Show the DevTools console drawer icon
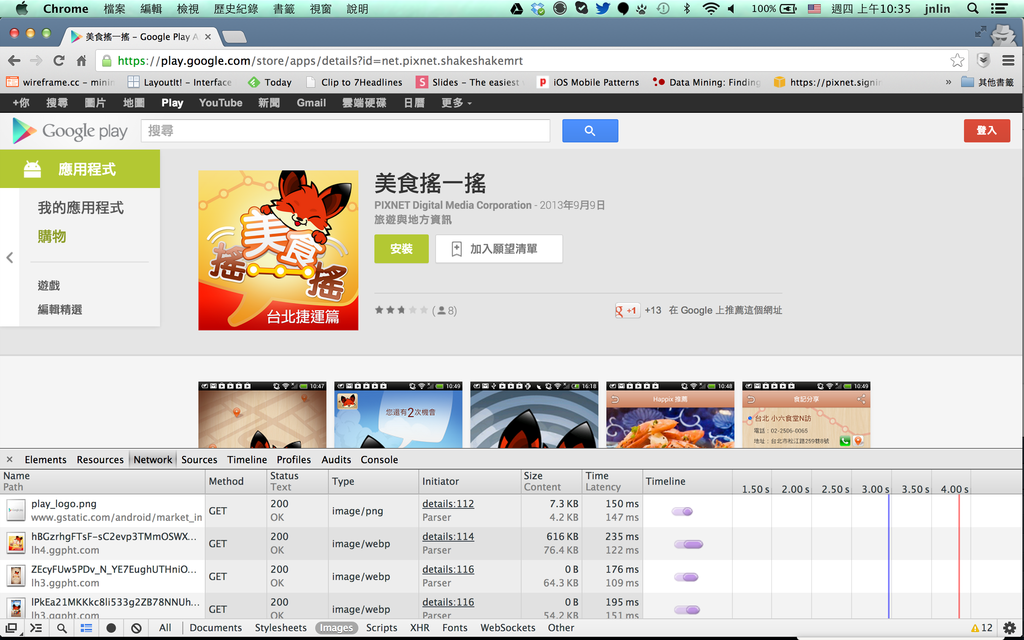The image size is (1024, 640). pos(36,628)
